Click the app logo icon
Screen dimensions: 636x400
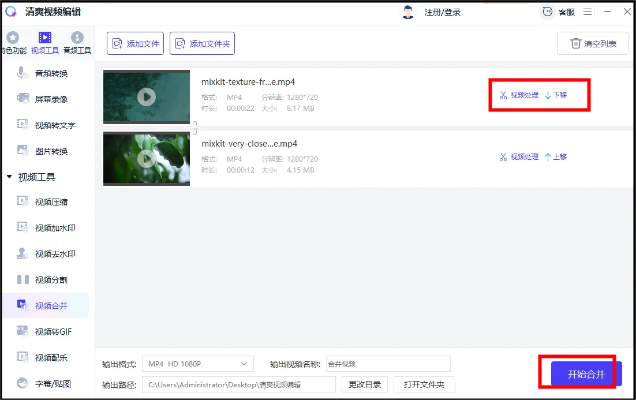coord(11,11)
